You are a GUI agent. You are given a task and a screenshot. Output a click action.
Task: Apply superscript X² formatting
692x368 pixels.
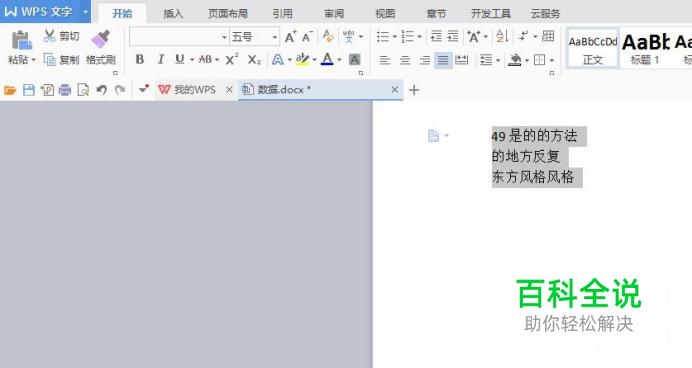point(232,59)
